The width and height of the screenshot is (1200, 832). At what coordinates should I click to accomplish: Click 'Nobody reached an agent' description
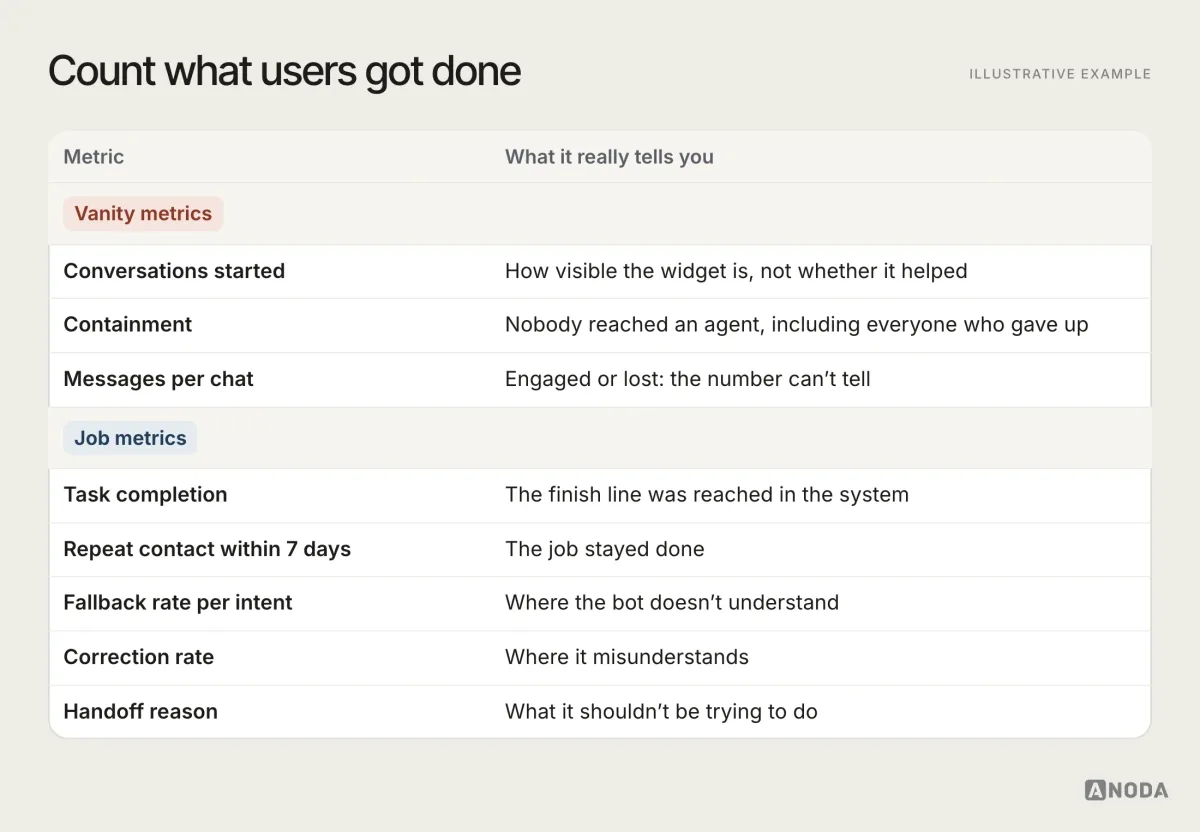(x=797, y=325)
